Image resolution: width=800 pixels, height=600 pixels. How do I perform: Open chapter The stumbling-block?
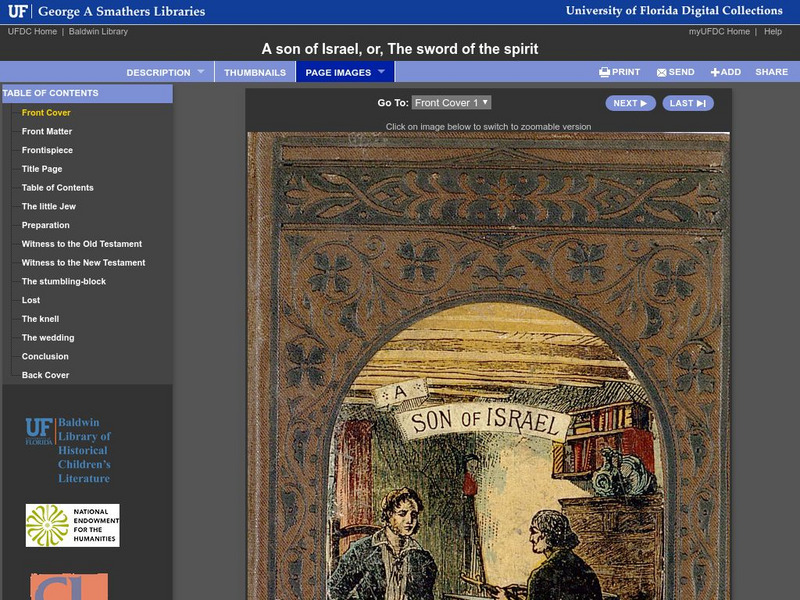pos(63,282)
